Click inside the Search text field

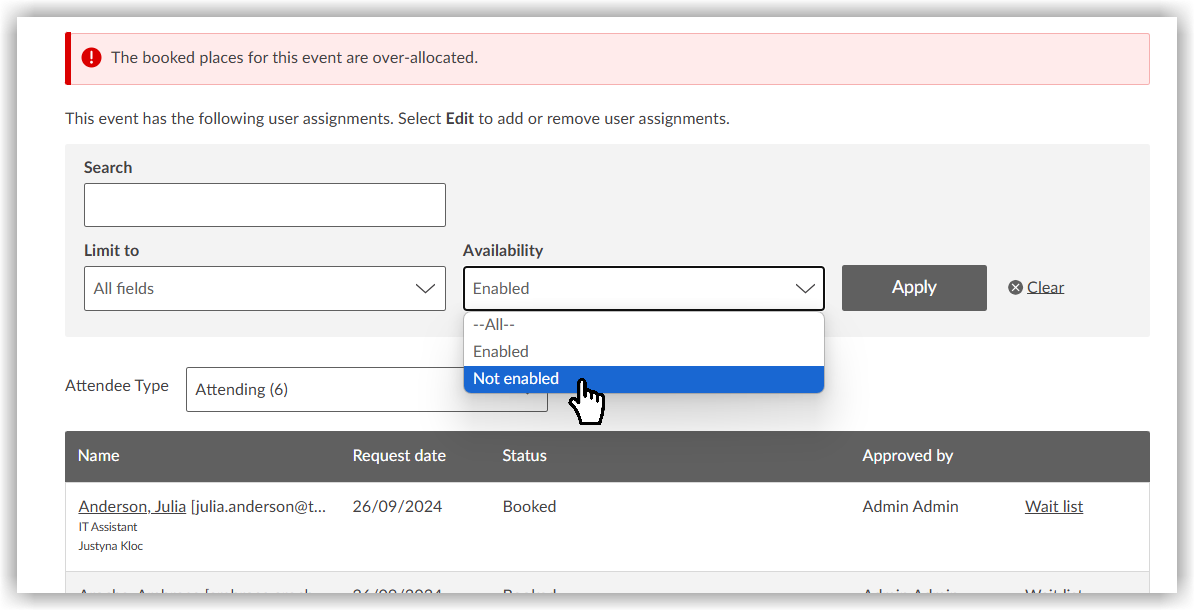(264, 205)
